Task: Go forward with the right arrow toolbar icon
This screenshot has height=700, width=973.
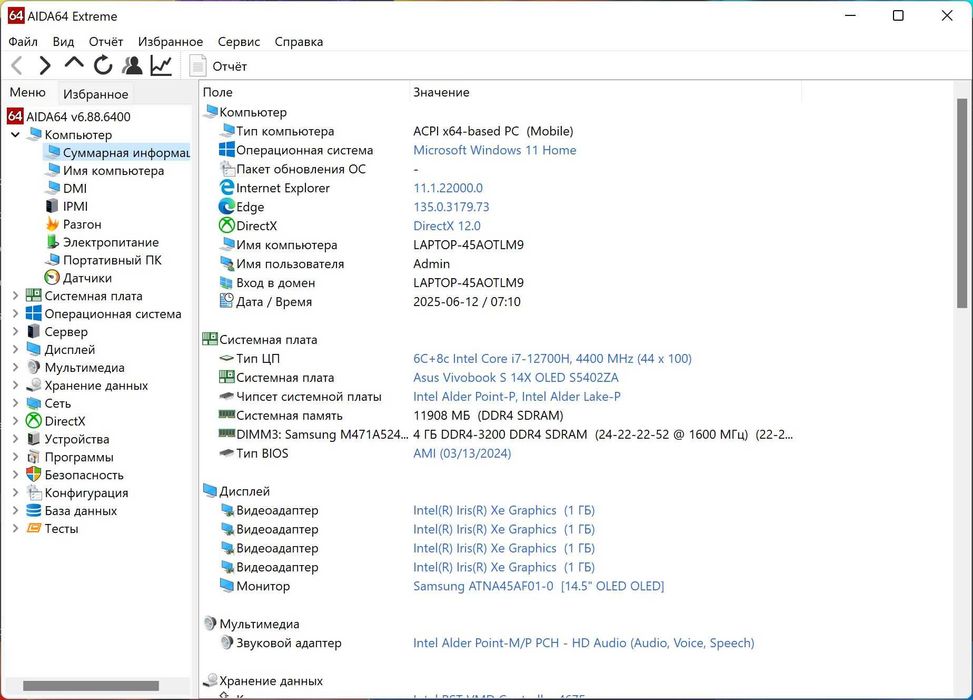Action: click(x=45, y=65)
